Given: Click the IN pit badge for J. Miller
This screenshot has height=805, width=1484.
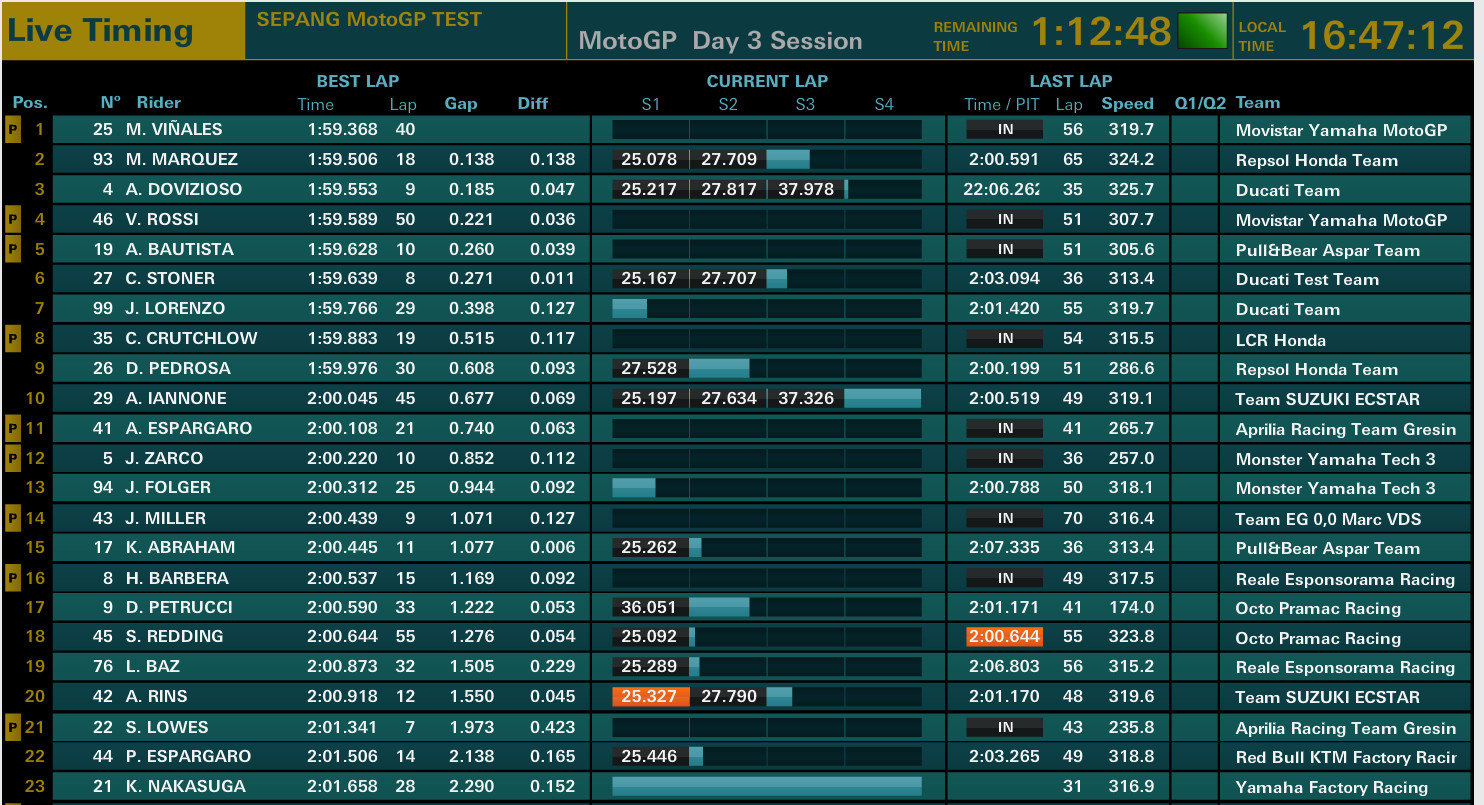Looking at the screenshot, I should coord(1005,518).
